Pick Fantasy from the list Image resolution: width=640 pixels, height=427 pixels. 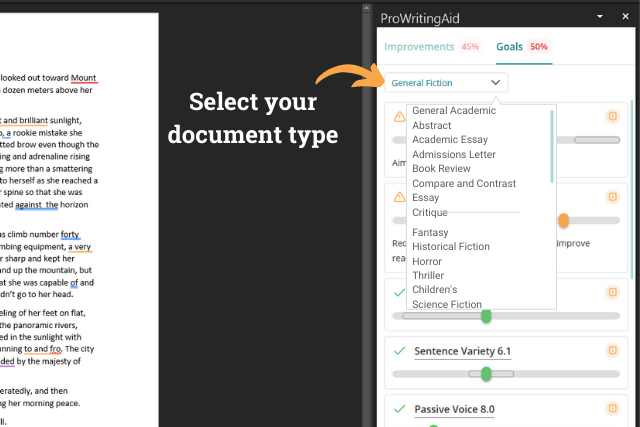tap(430, 232)
